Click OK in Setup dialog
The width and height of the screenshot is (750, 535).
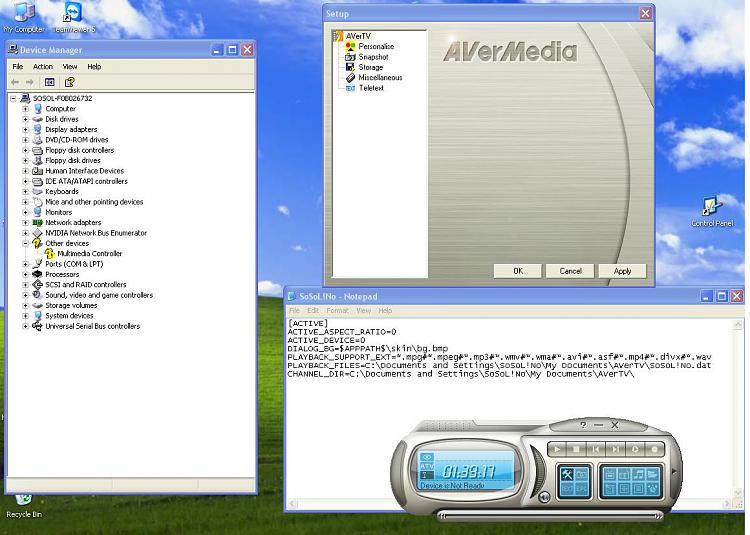[518, 271]
